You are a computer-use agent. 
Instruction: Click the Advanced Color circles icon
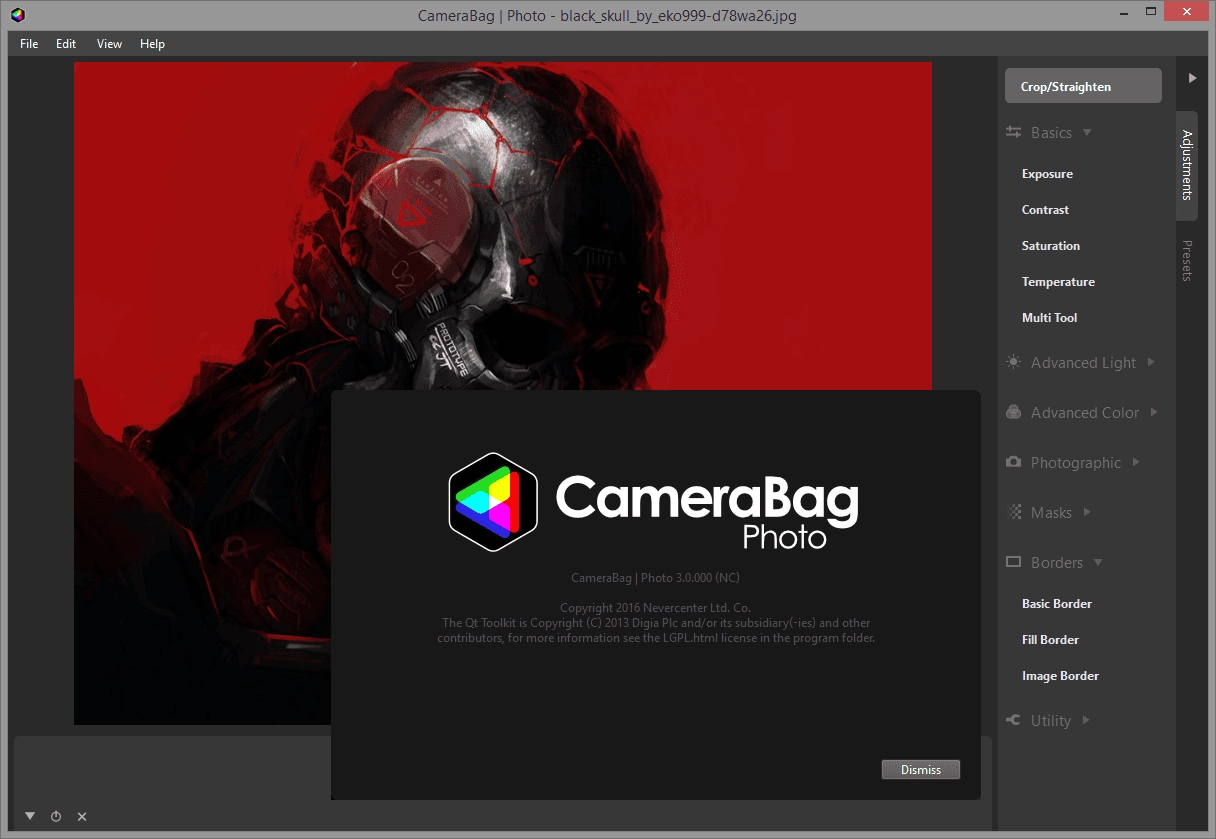[1013, 412]
